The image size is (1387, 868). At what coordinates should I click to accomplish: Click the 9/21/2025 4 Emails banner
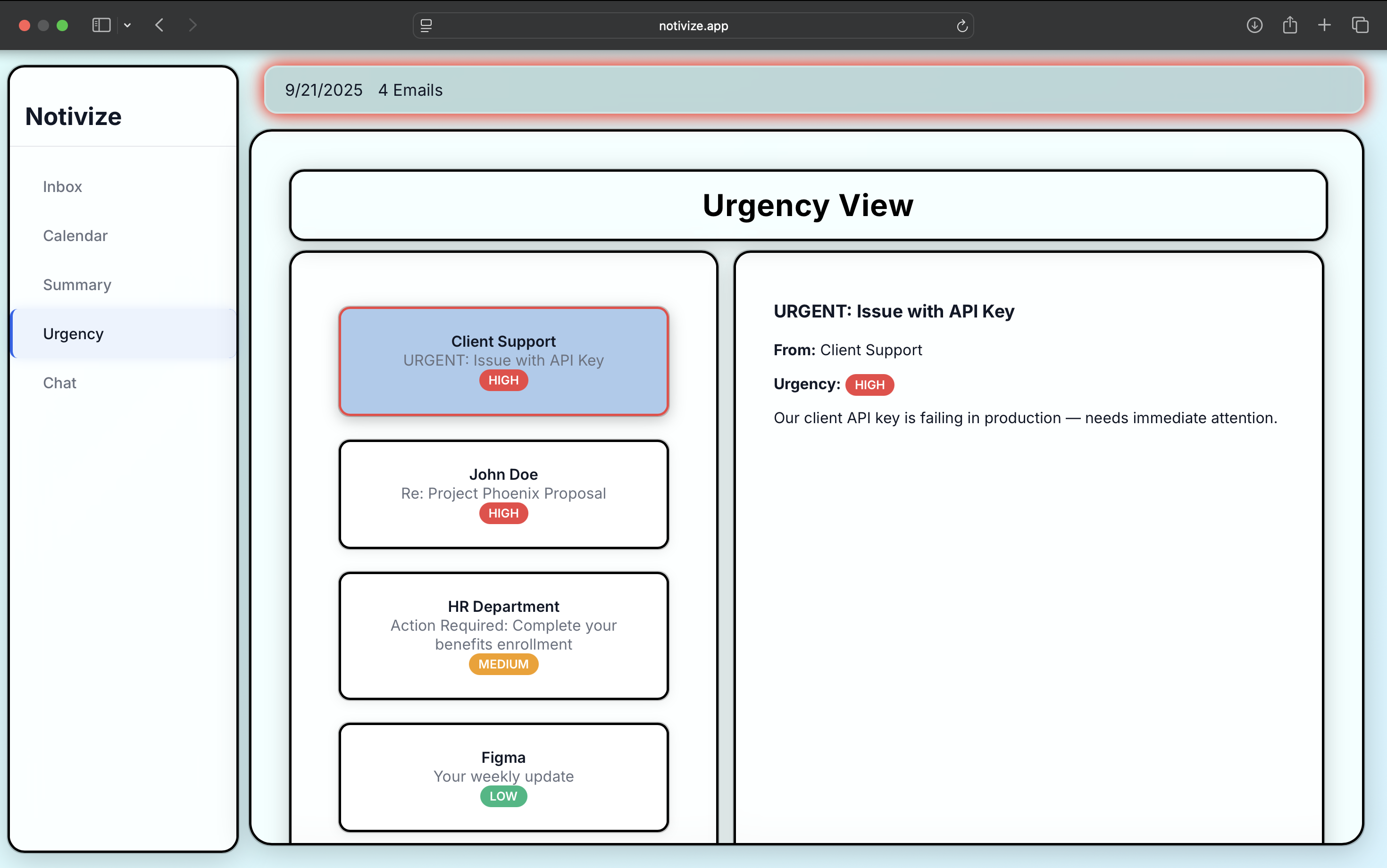[x=813, y=90]
